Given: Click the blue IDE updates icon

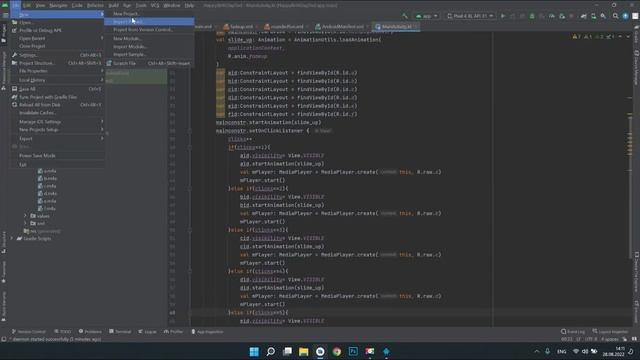Looking at the screenshot, I should [x=625, y=16].
